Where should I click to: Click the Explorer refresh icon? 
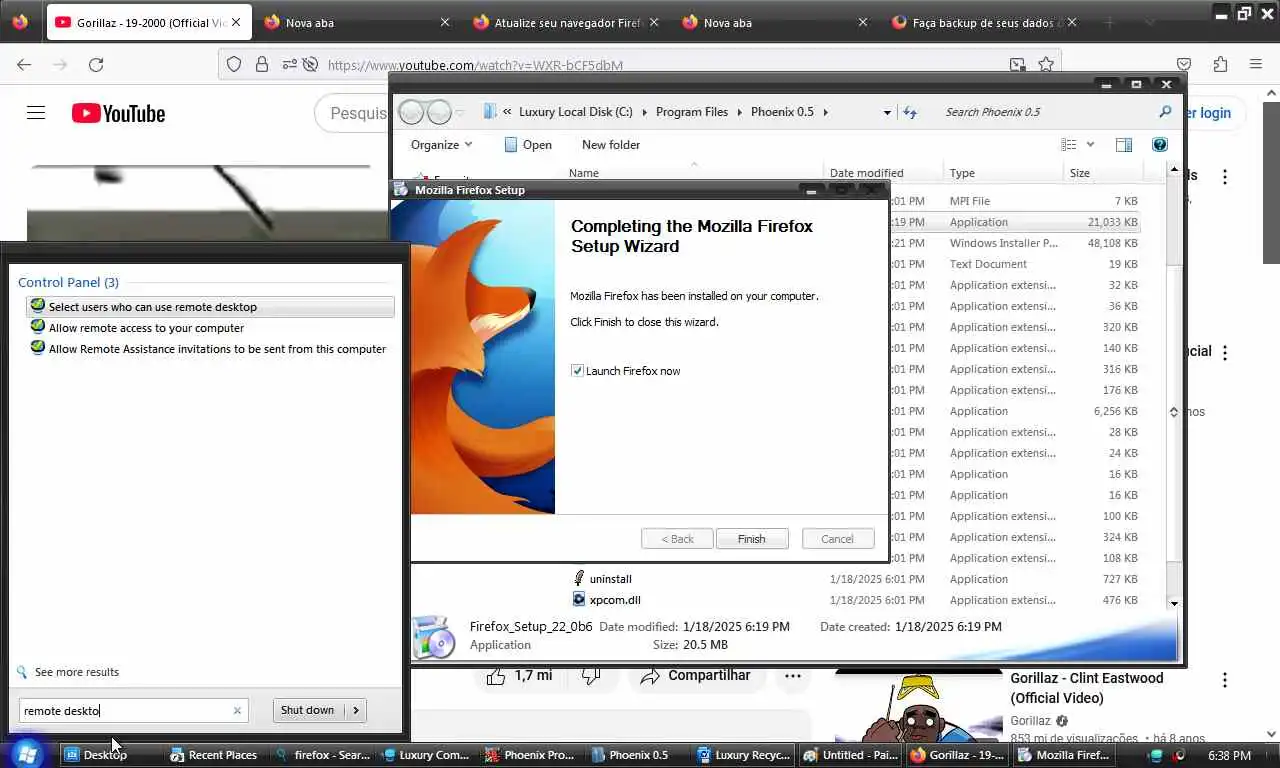tap(910, 112)
